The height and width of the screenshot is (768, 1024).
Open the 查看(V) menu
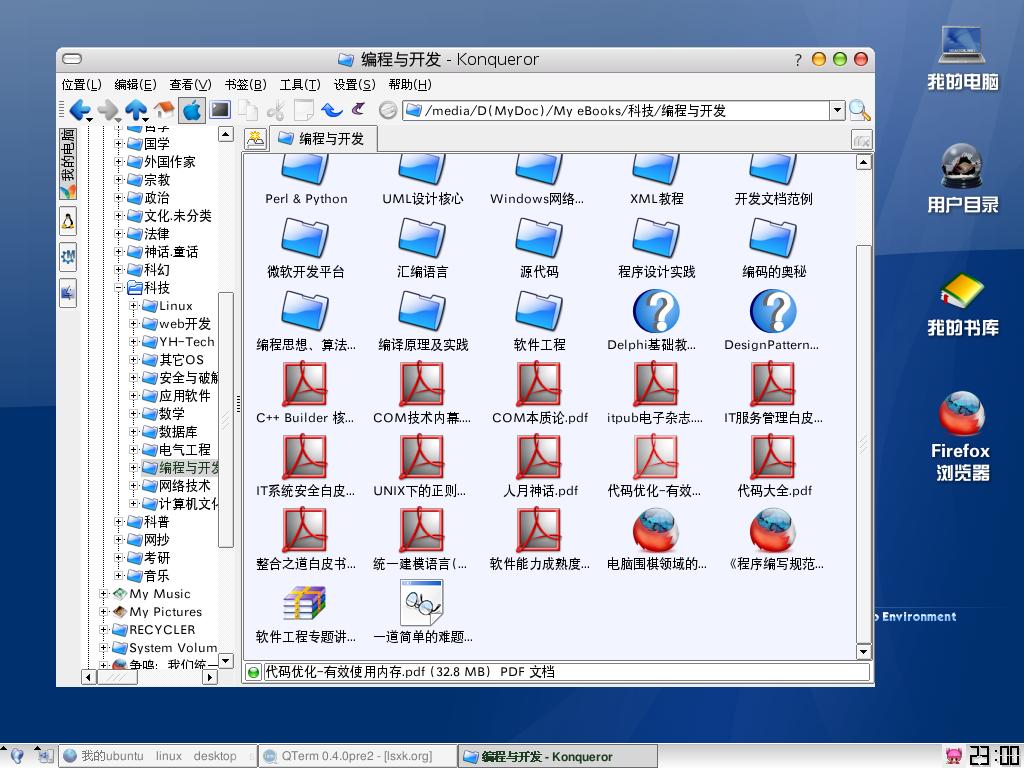(x=190, y=84)
